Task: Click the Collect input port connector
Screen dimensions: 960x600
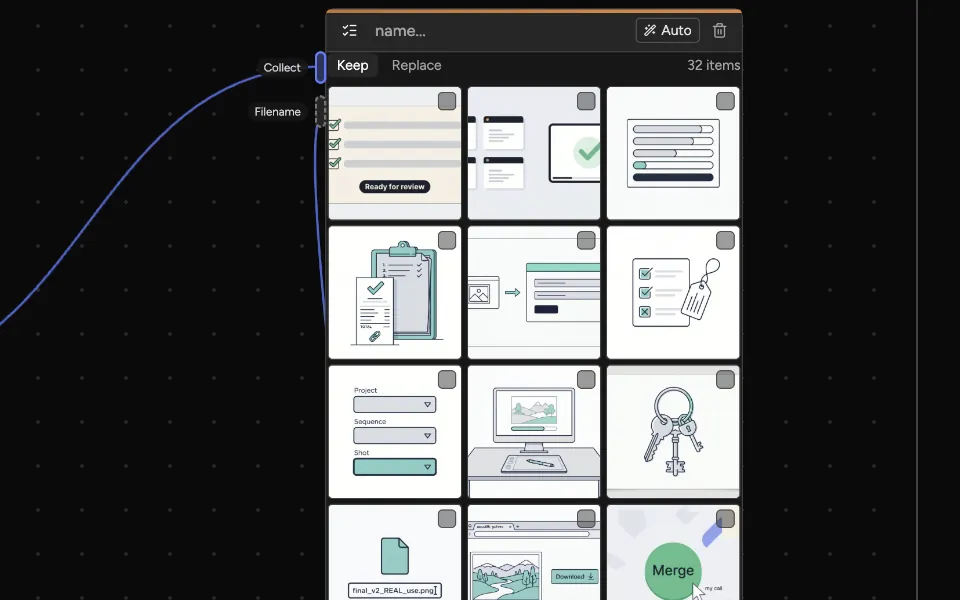Action: click(320, 67)
